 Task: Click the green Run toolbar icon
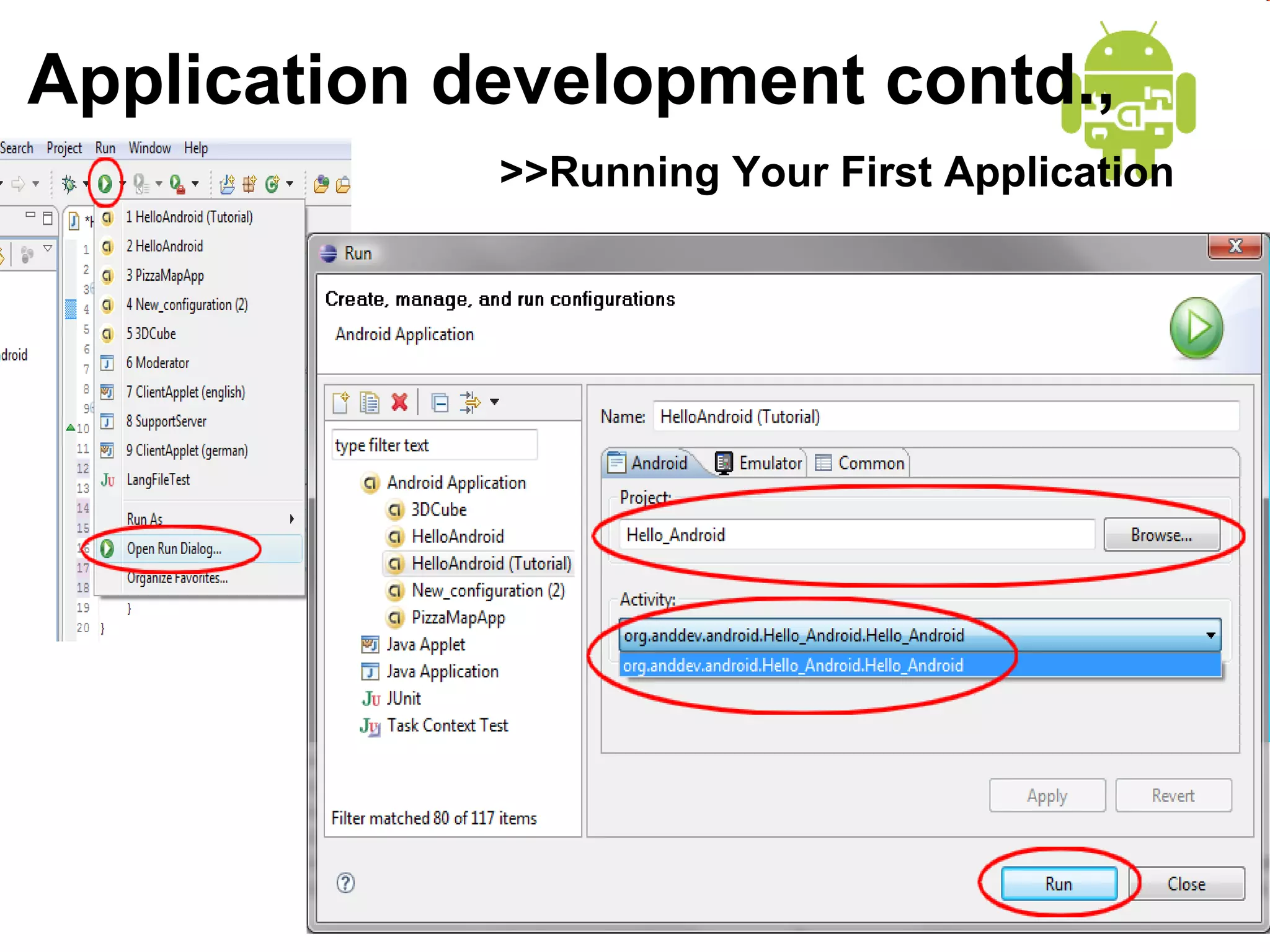(104, 183)
